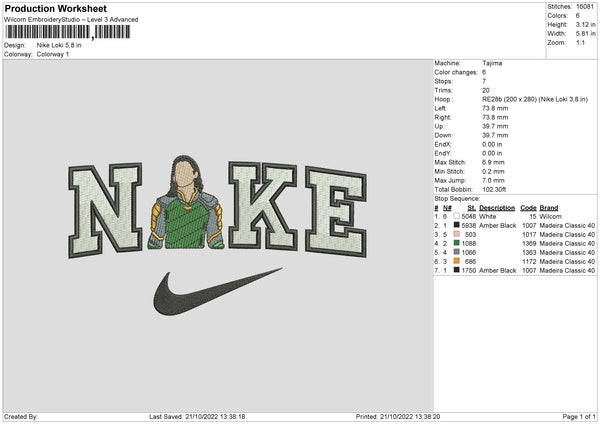Select the 'Code' column header
The height and width of the screenshot is (424, 600).
pos(528,208)
